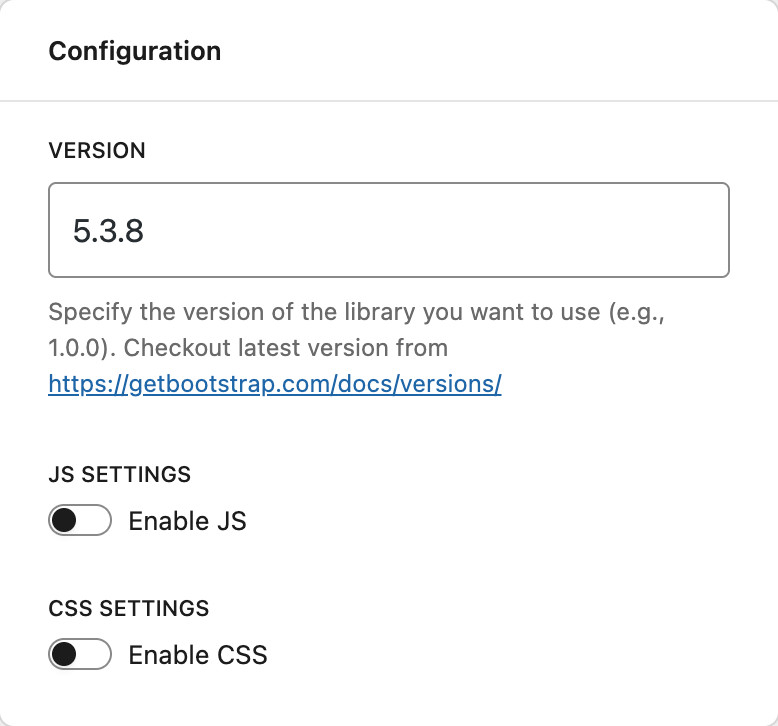The height and width of the screenshot is (726, 778).
Task: Click the dark knob of the CSS toggle
Action: point(65,655)
